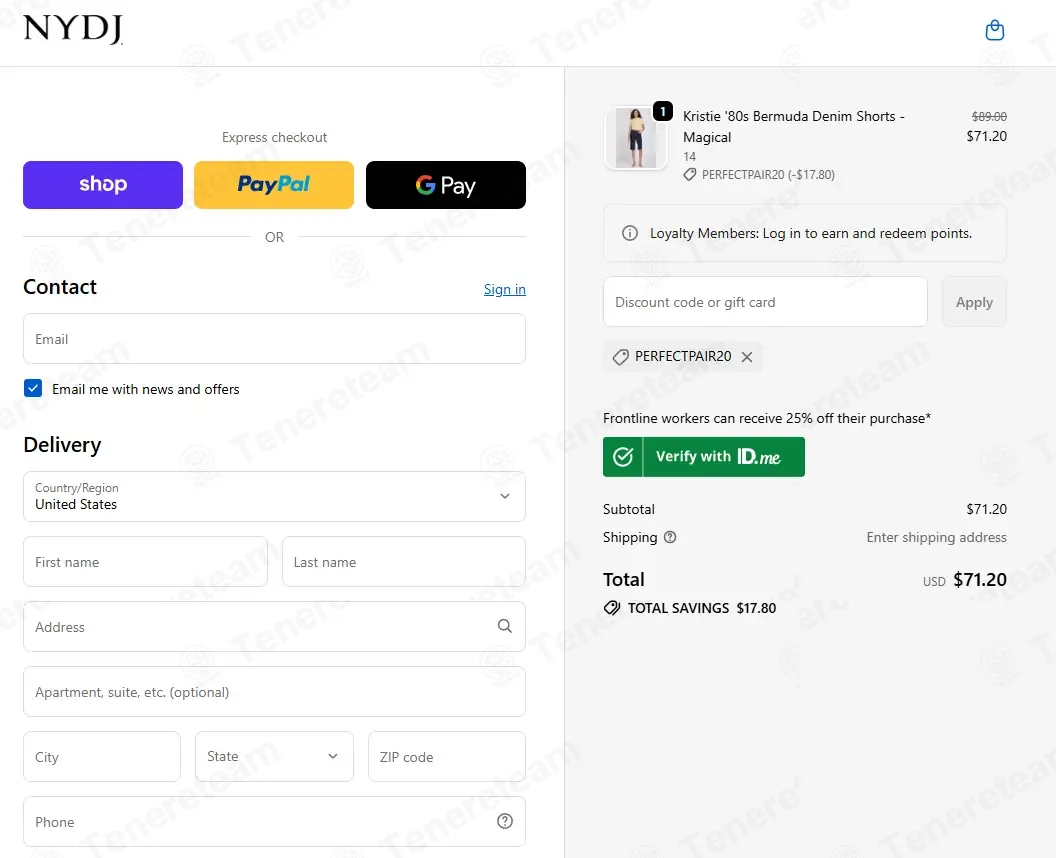The height and width of the screenshot is (858, 1056).
Task: Click the phone field help icon
Action: click(x=504, y=821)
